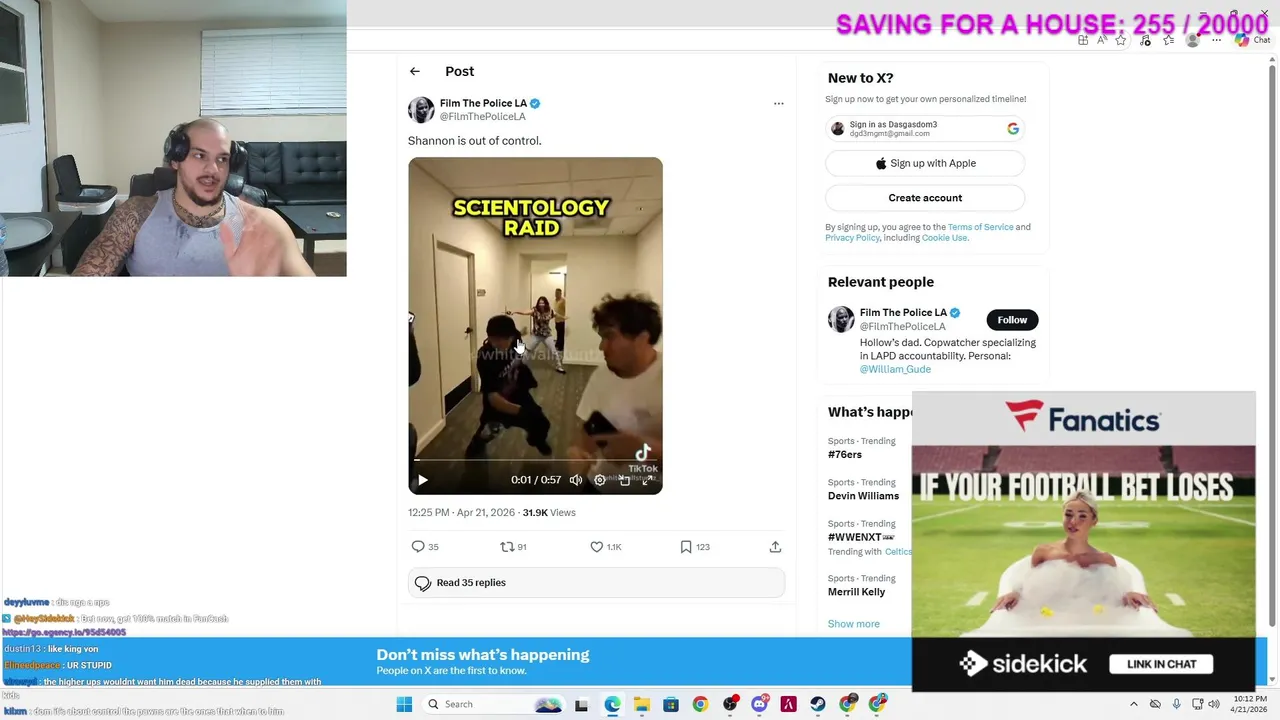Go back using the Post back arrow
This screenshot has width=1280, height=720.
(414, 71)
